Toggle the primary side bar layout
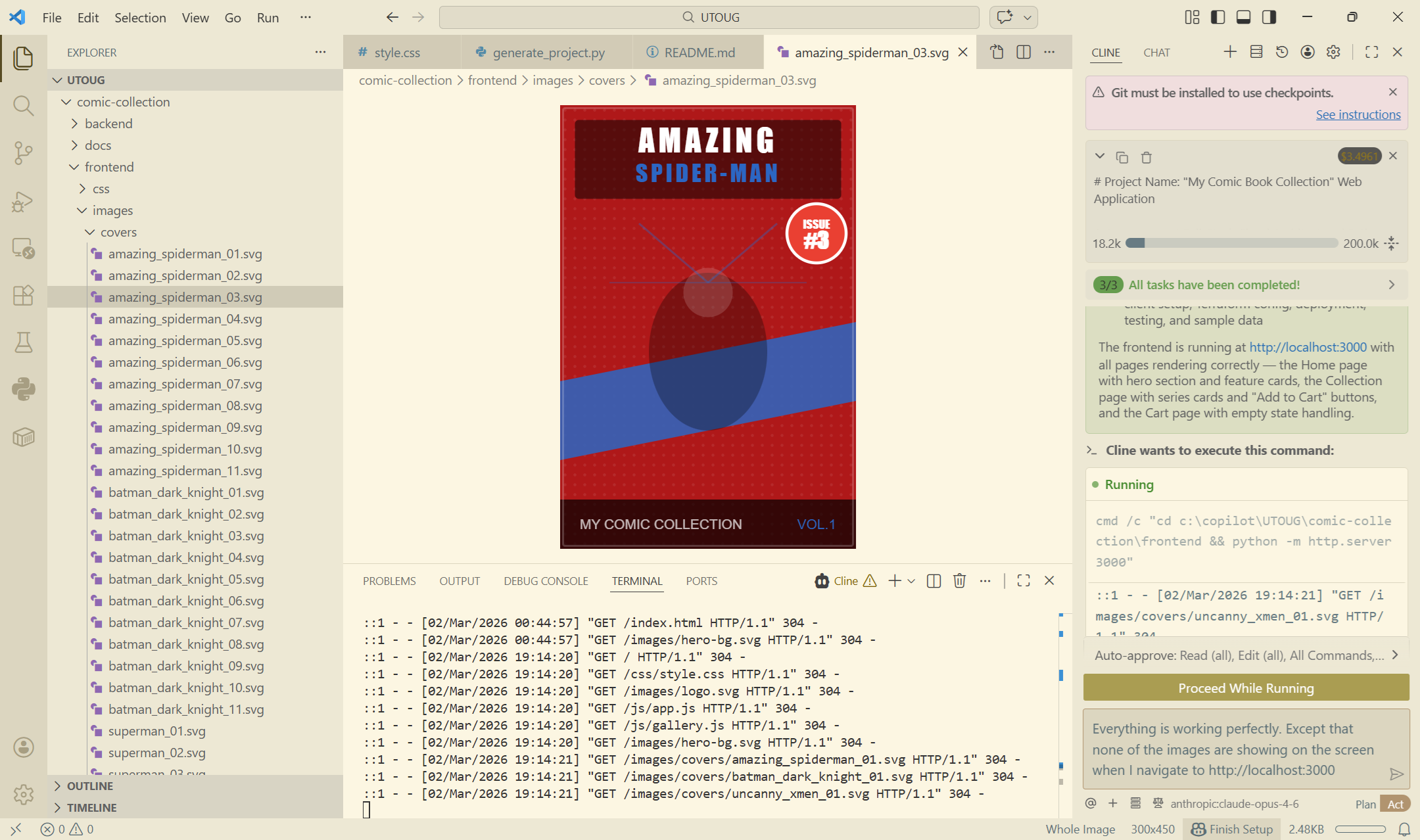 click(1218, 17)
